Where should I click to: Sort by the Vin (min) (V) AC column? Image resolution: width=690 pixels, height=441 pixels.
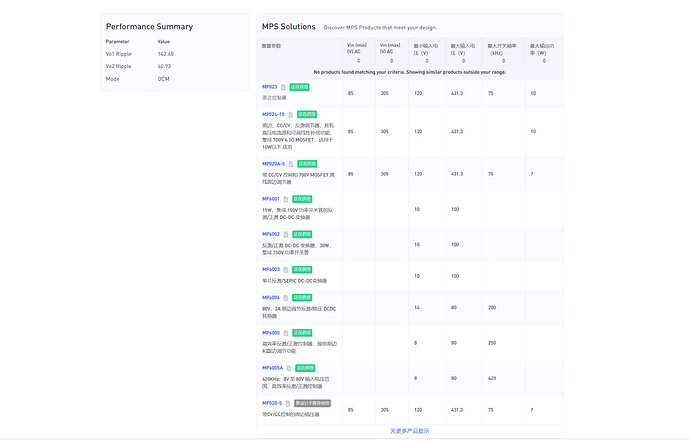(359, 61)
